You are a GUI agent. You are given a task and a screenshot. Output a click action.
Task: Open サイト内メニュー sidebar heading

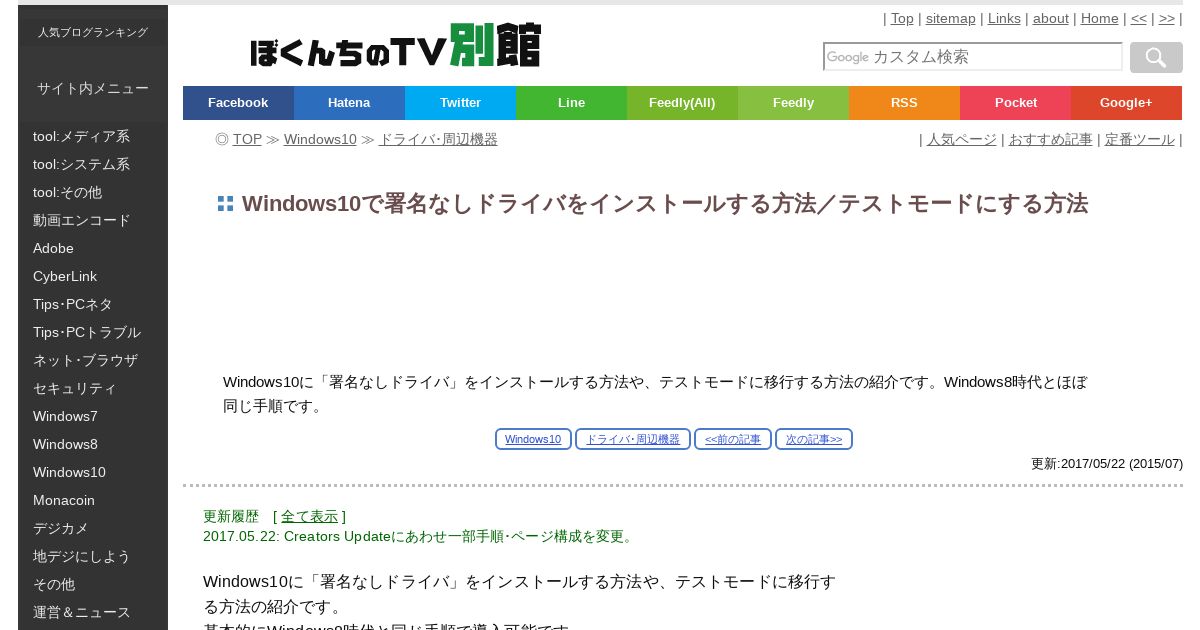click(93, 88)
